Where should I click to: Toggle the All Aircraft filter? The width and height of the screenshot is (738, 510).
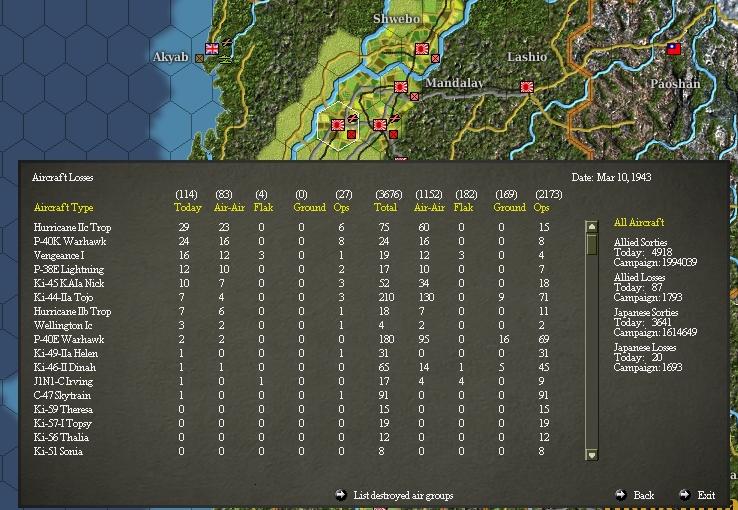tap(639, 223)
